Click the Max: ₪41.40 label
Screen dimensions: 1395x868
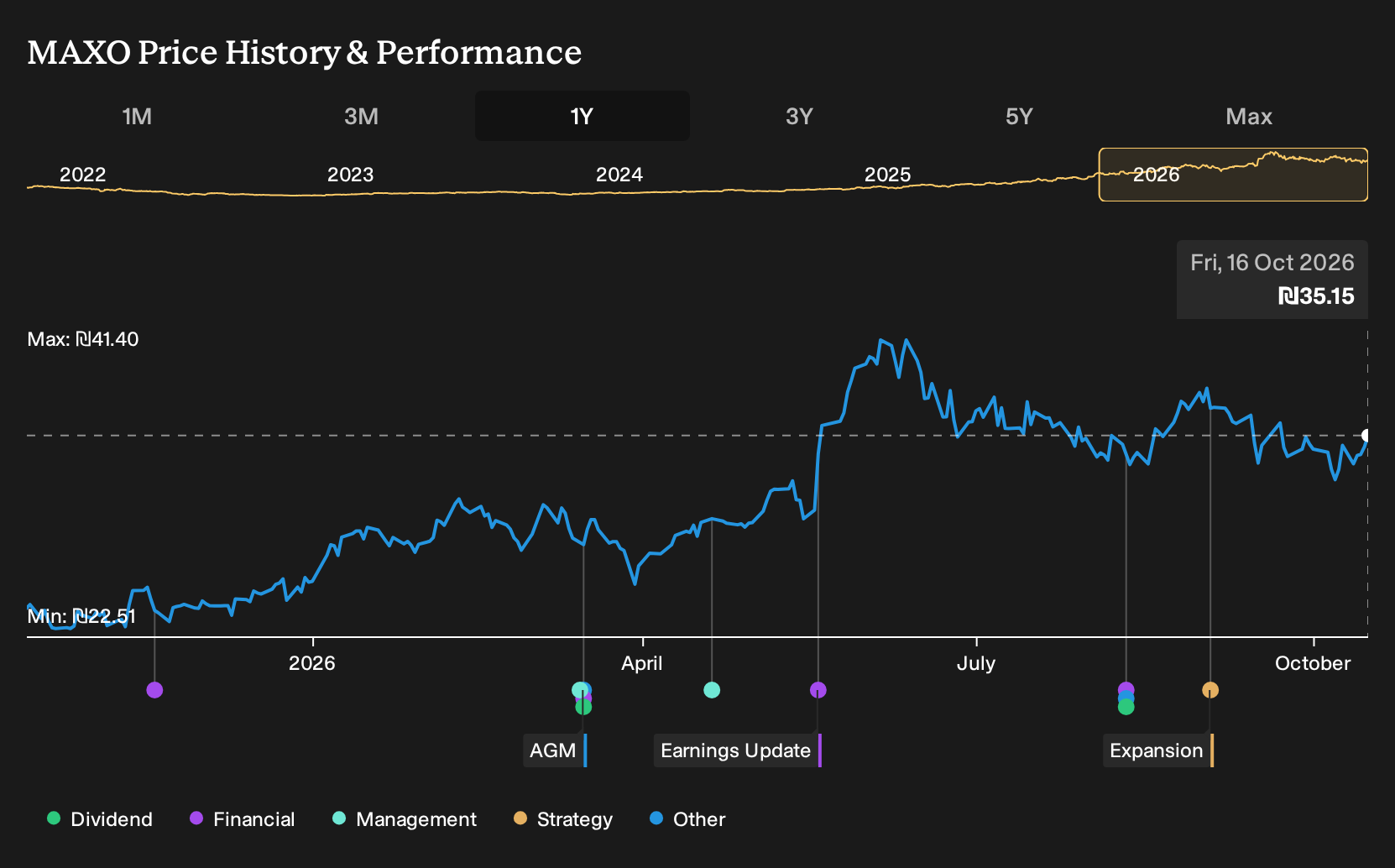pyautogui.click(x=83, y=339)
